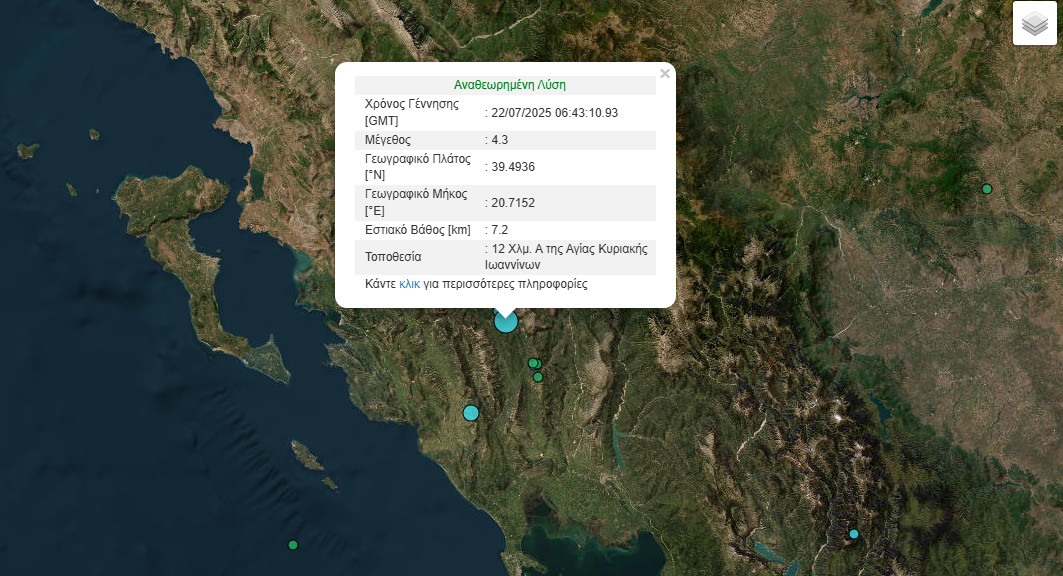The width and height of the screenshot is (1063, 576).
Task: Open the map layers switcher
Action: tap(1034, 24)
